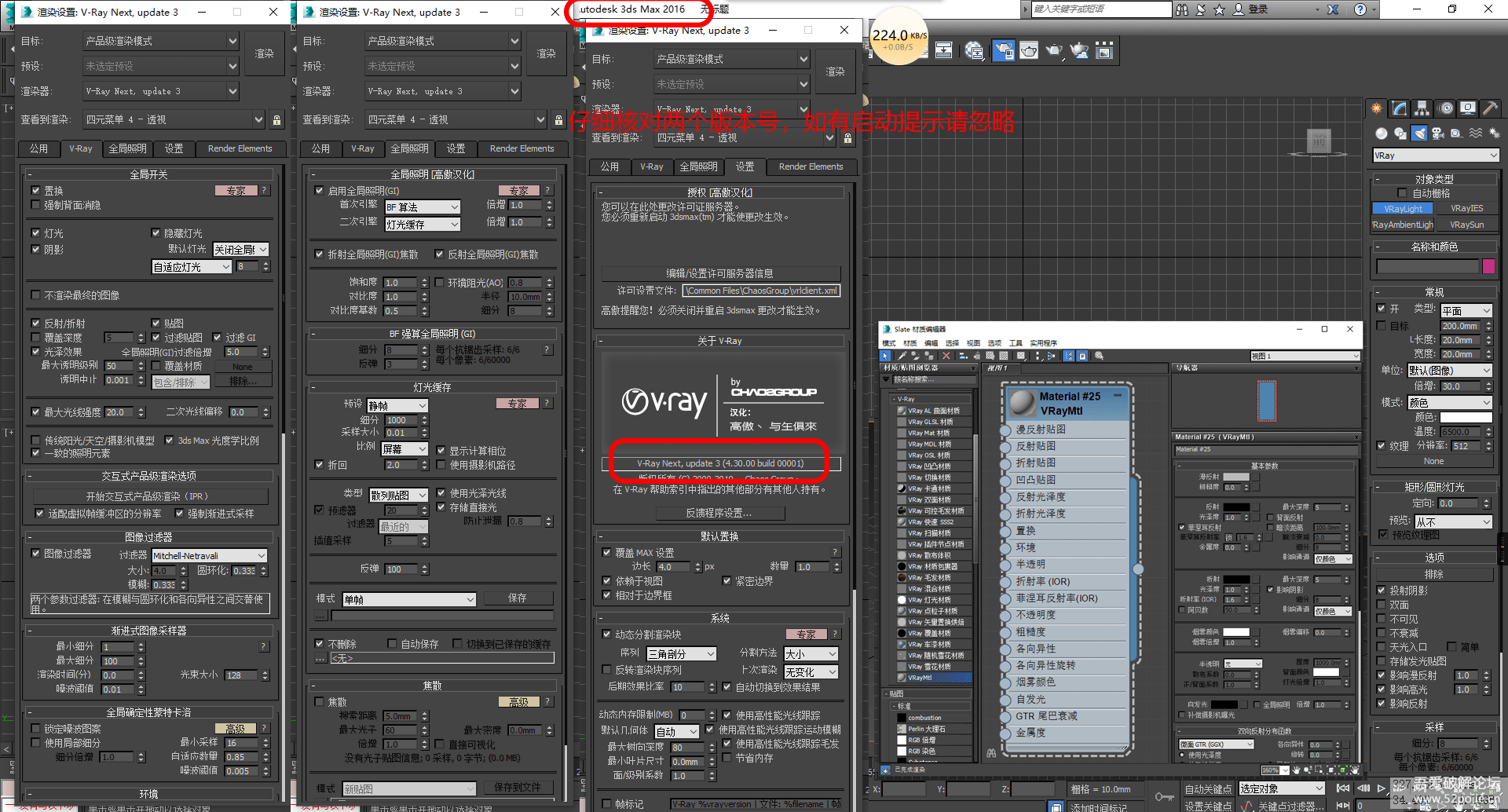Open the Motion tab in the command panel

1445,108
